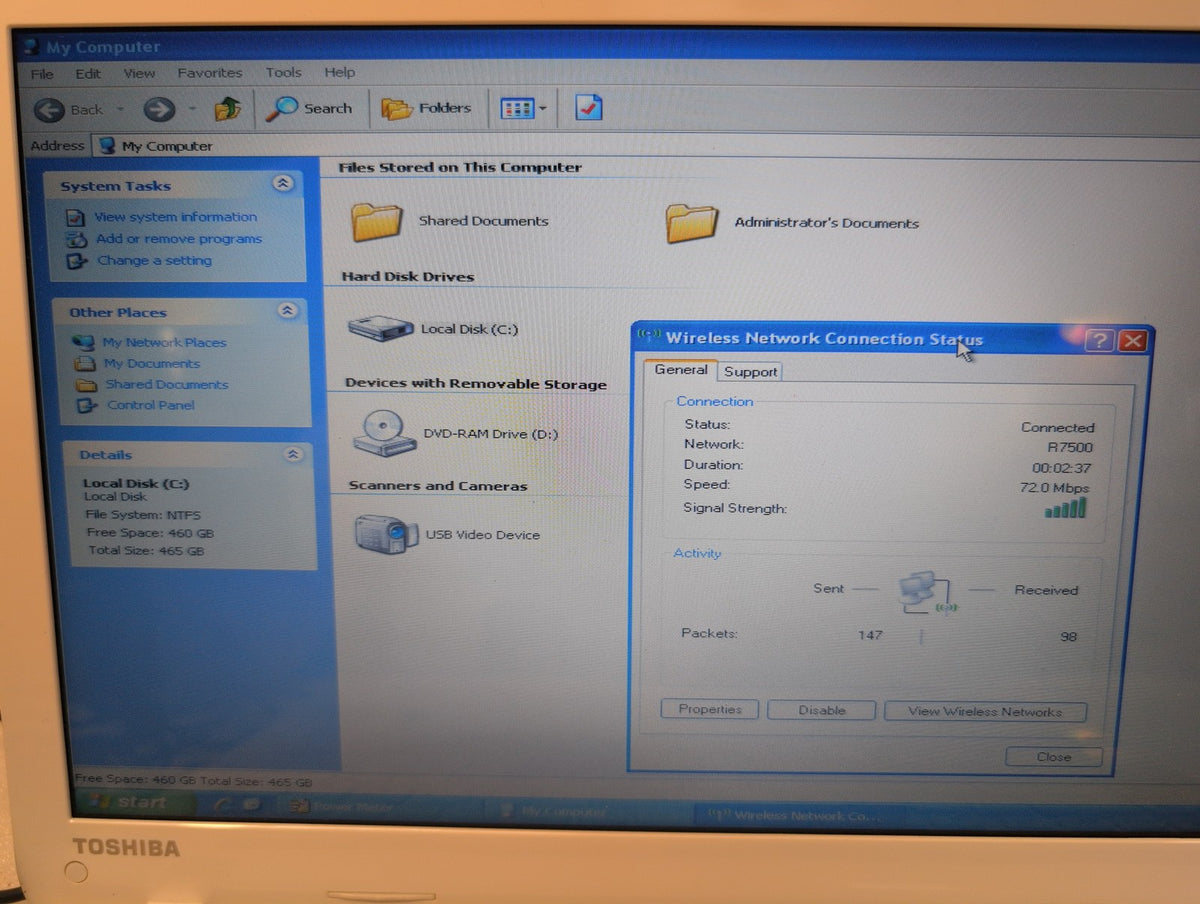Click the View system information icon

pos(76,218)
